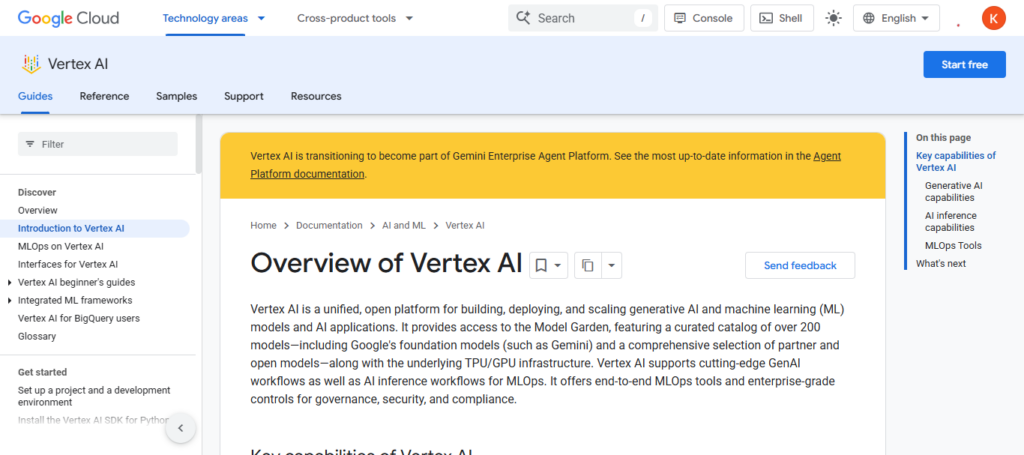Click the Overview of Vertex AI title
The height and width of the screenshot is (455, 1024).
[386, 263]
